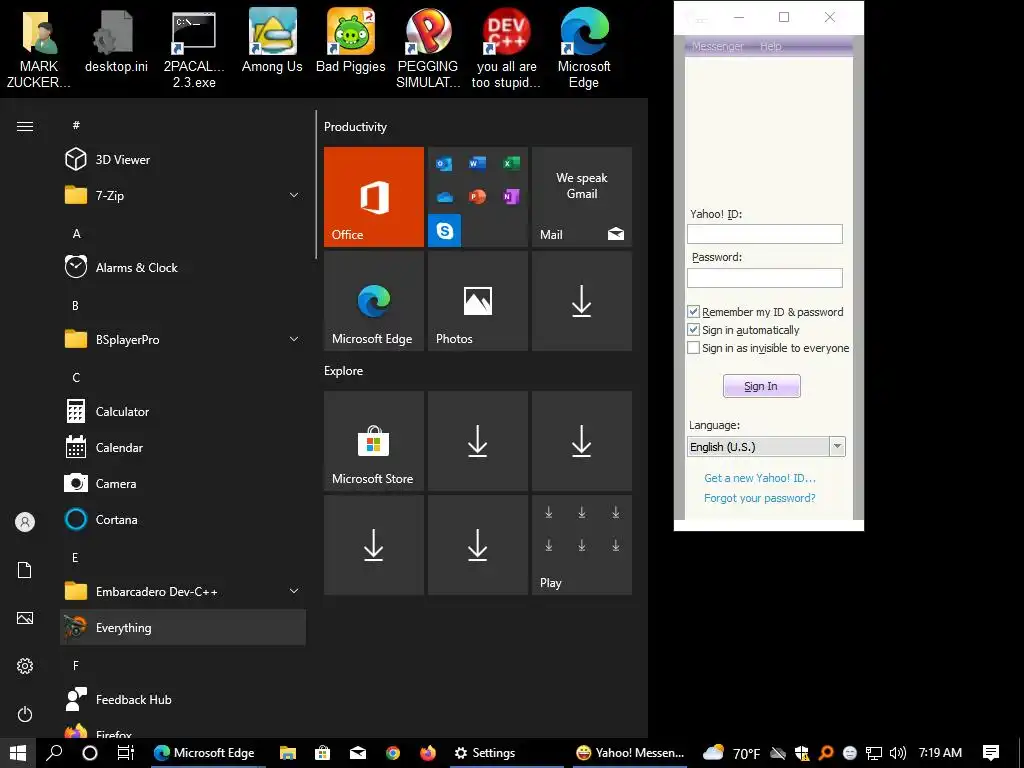
Task: Open the Language dropdown in Yahoo Messenger
Action: [x=767, y=447]
